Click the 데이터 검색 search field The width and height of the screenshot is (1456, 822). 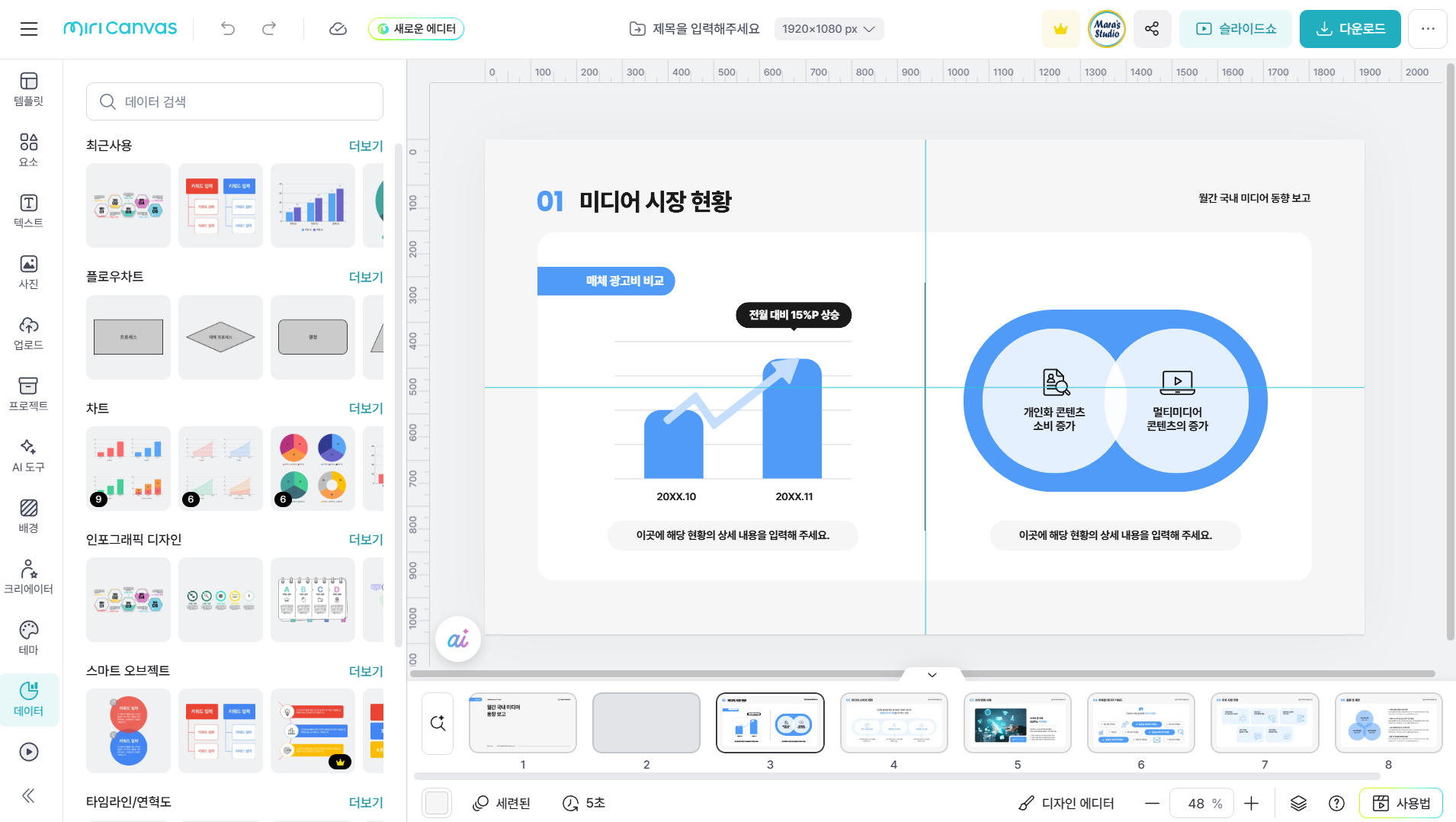pyautogui.click(x=235, y=101)
